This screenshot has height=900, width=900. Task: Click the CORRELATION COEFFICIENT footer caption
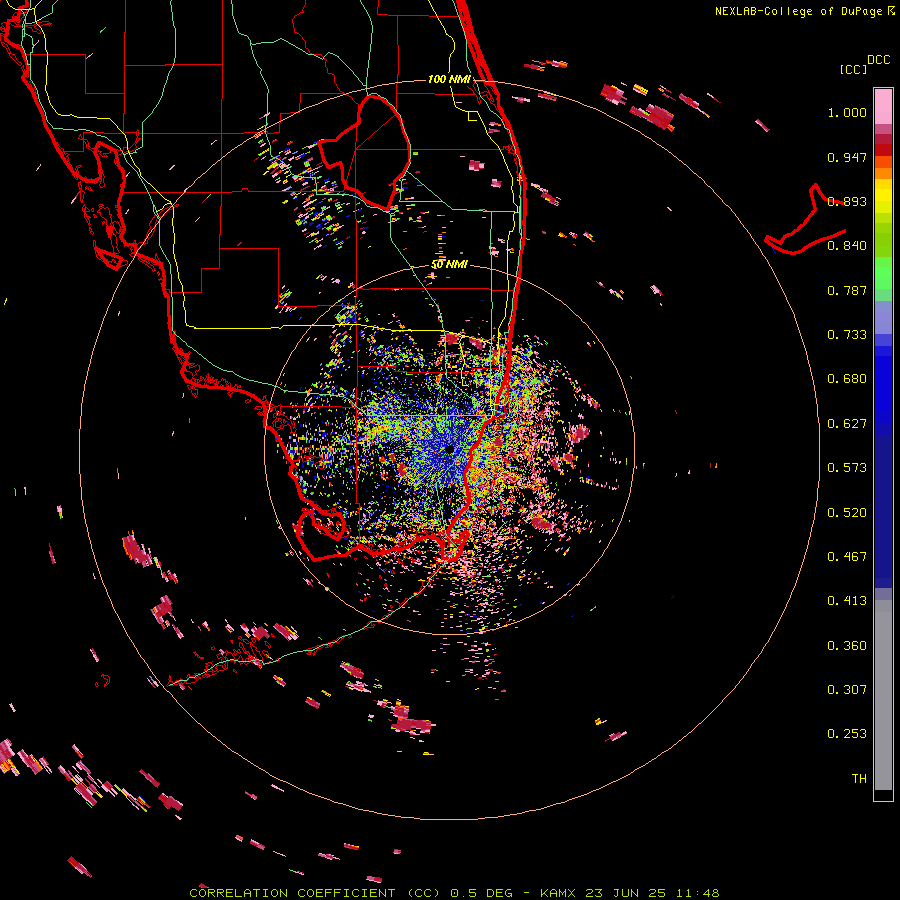pyautogui.click(x=454, y=893)
